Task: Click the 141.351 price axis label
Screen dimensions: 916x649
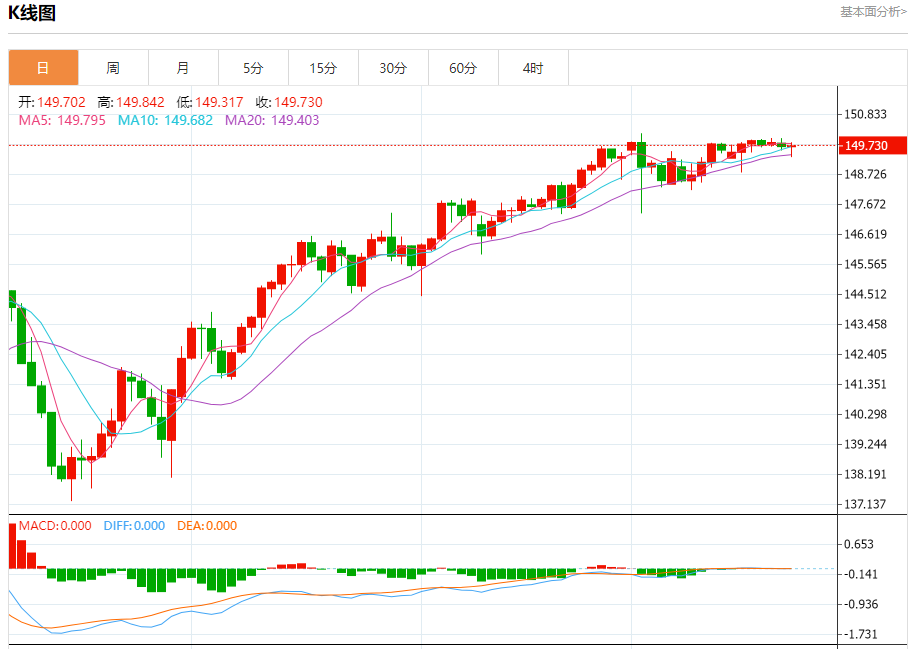Action: [x=865, y=384]
